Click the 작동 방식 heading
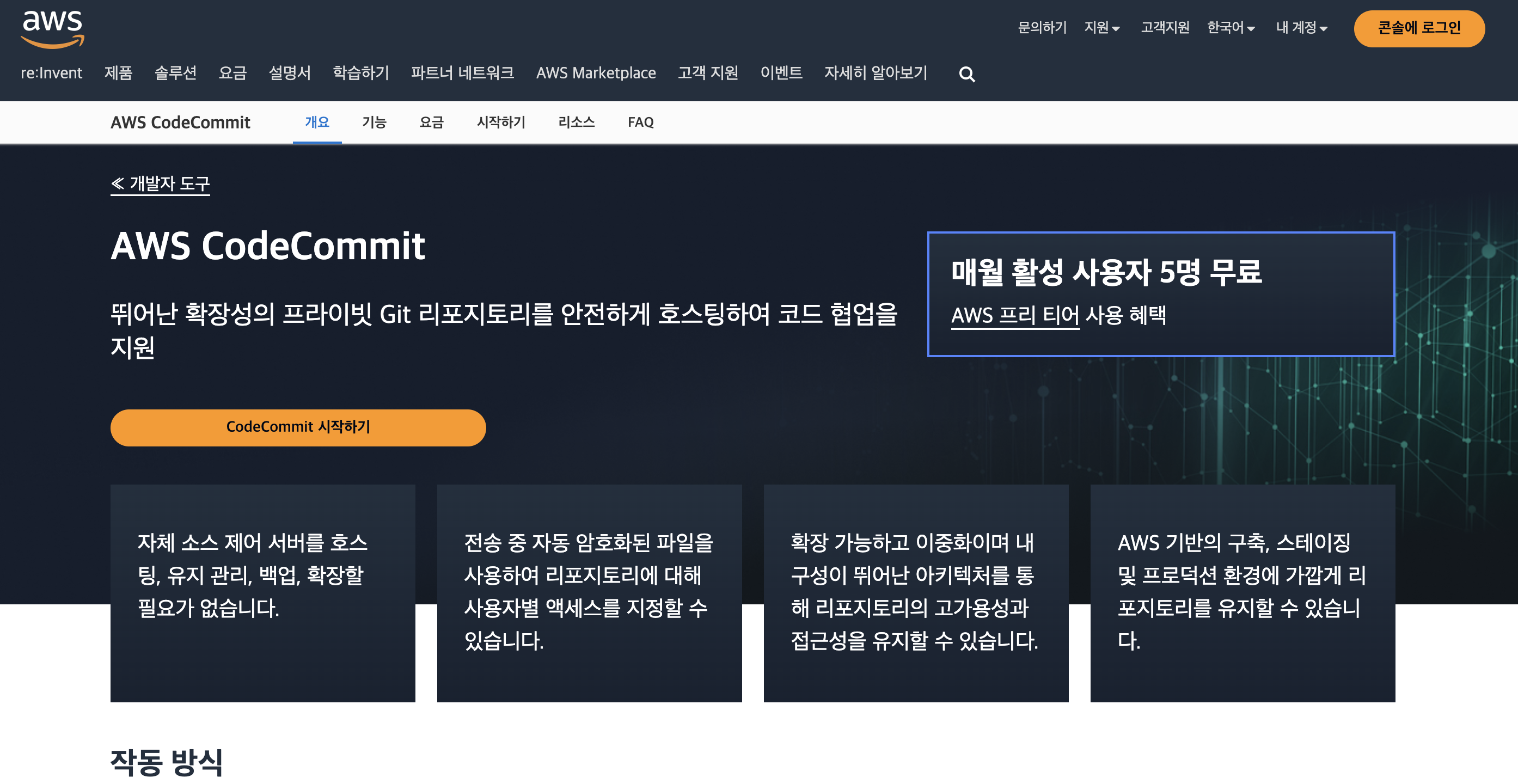1518x784 pixels. click(x=167, y=762)
